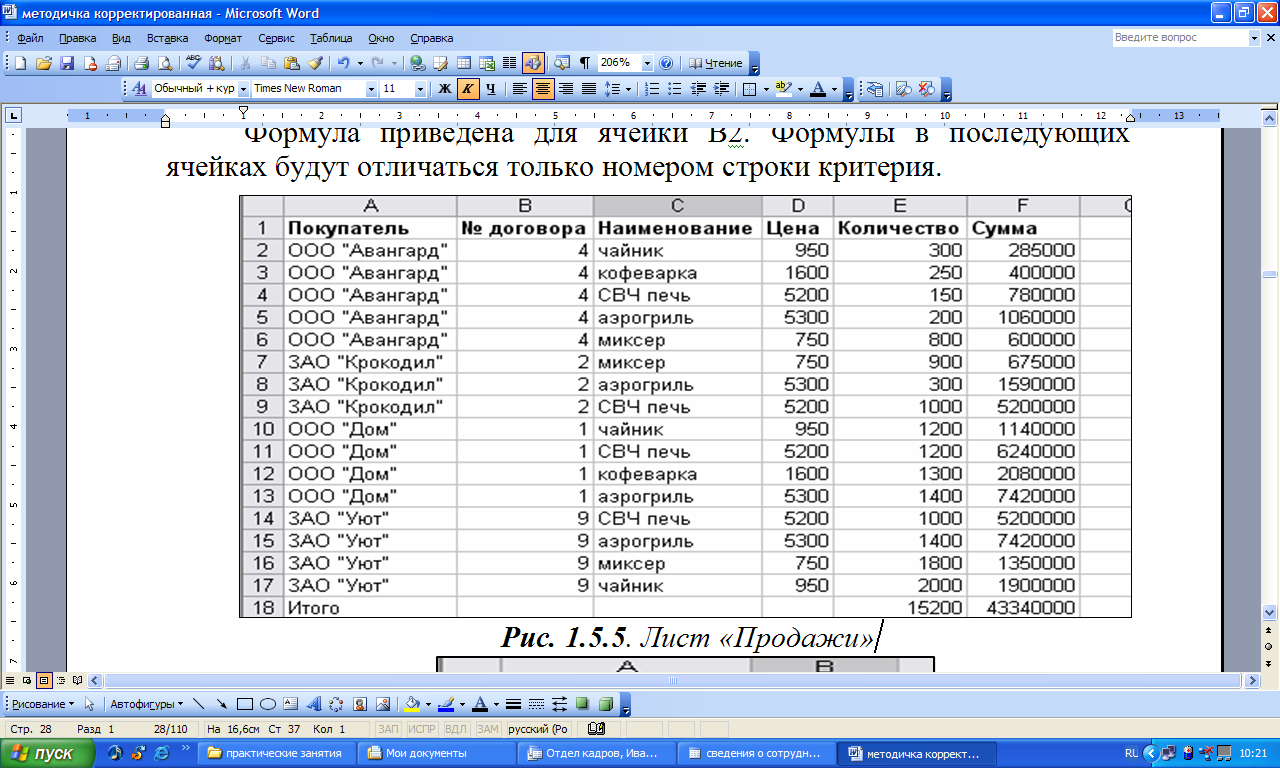Cut selection with the scissors icon
The width and height of the screenshot is (1280, 768).
click(x=246, y=63)
